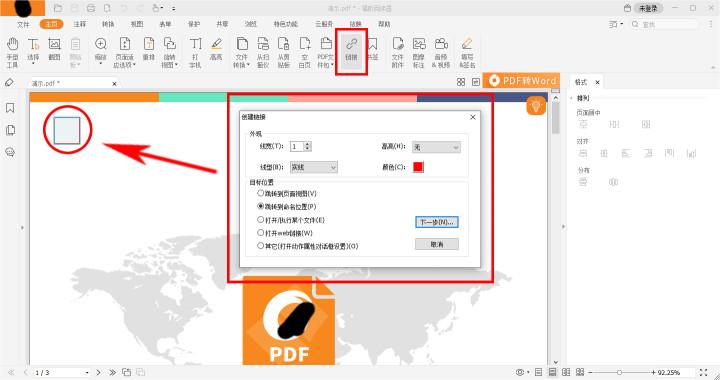The width and height of the screenshot is (720, 380).
Task: Switch to the Comment tab (注释)
Action: click(x=80, y=24)
